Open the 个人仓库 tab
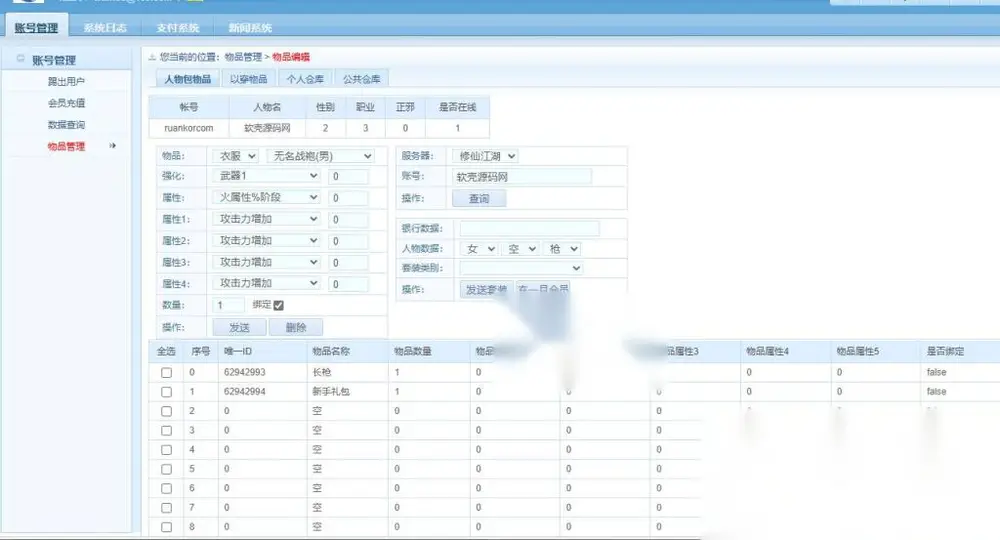1000x540 pixels. [305, 79]
